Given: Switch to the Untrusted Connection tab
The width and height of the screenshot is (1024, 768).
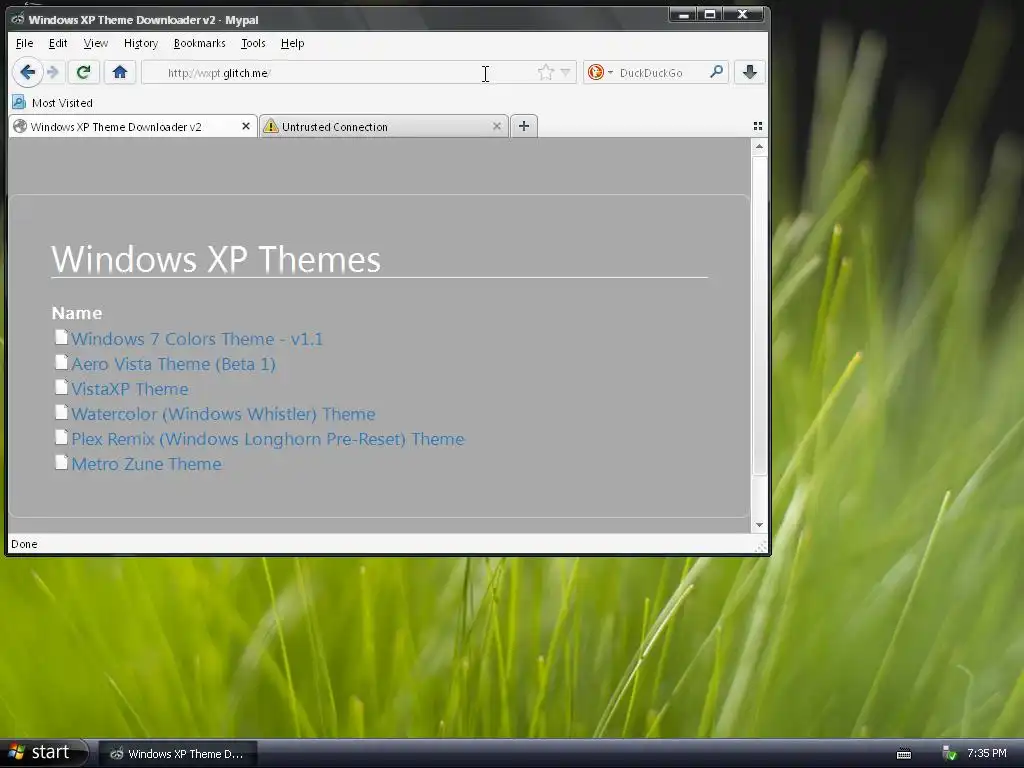Looking at the screenshot, I should 384,126.
